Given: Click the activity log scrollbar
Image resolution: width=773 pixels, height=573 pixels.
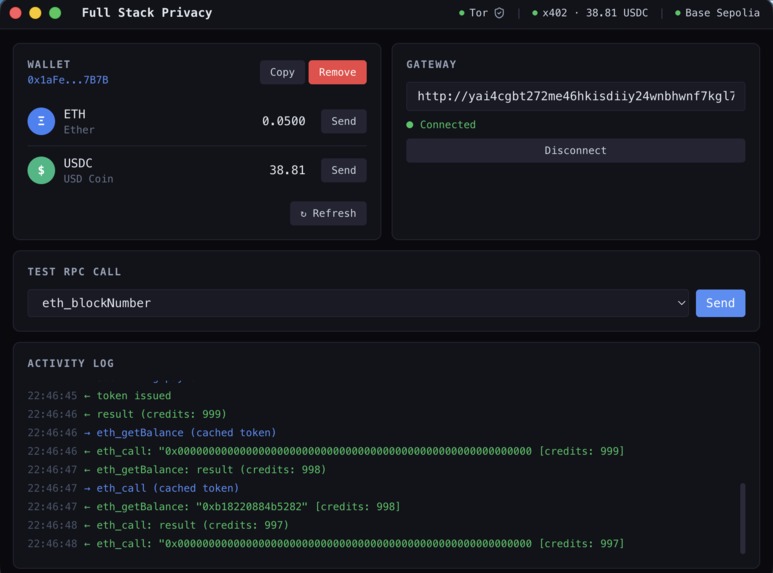Looking at the screenshot, I should tap(742, 518).
